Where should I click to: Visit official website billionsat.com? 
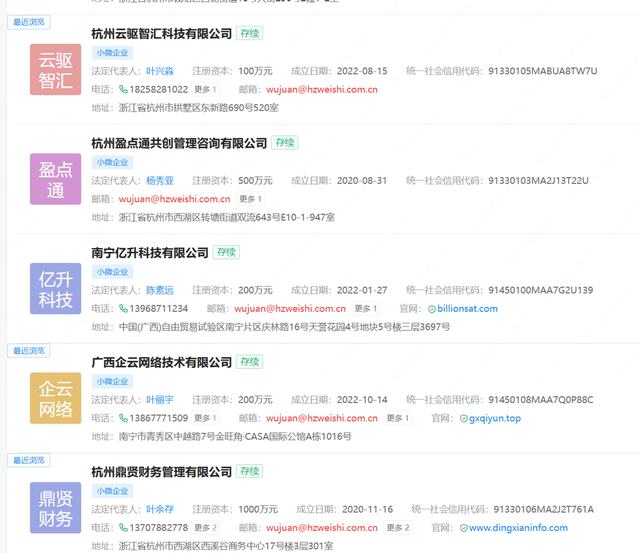click(x=467, y=309)
